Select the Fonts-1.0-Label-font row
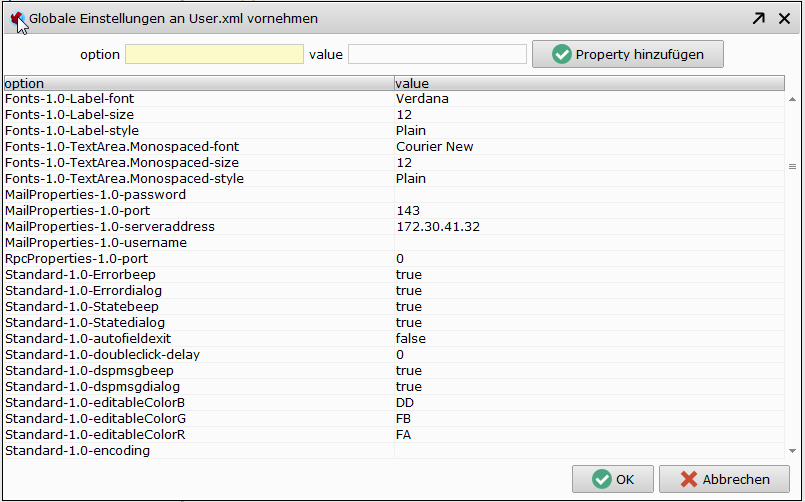Viewport: 805px width, 502px height. tap(394, 99)
